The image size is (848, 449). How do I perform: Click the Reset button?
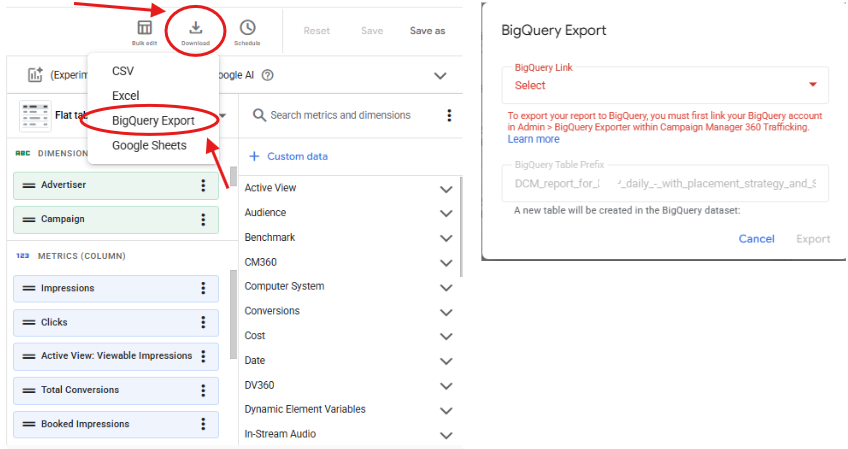pyautogui.click(x=316, y=31)
